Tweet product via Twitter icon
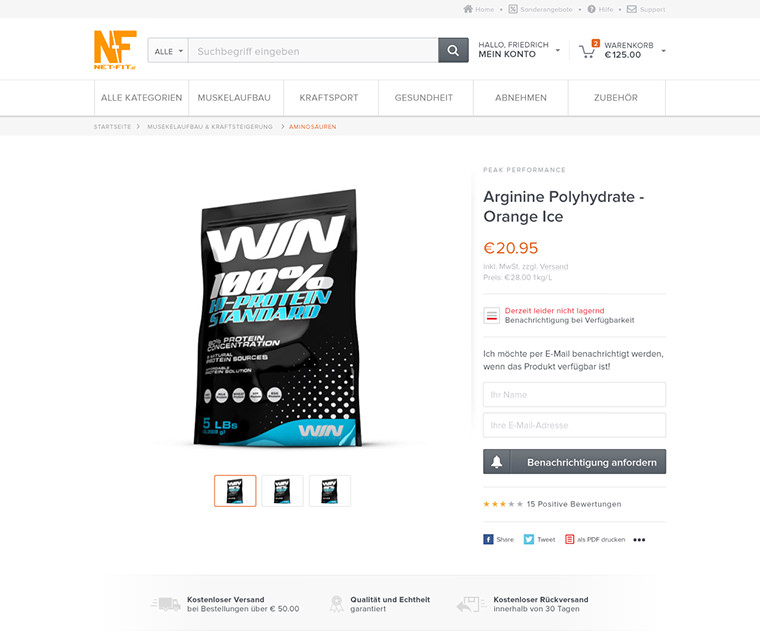The image size is (760, 638). [x=529, y=540]
